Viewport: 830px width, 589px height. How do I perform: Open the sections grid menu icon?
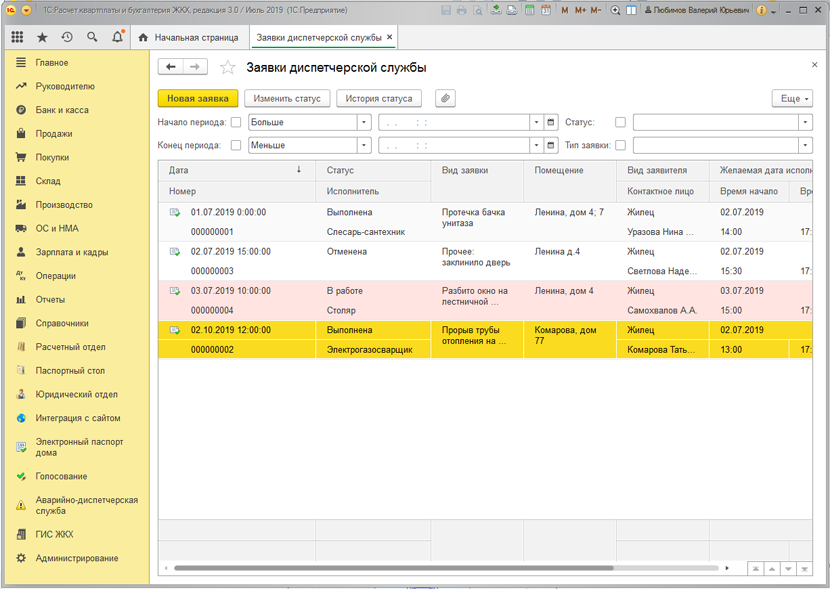(x=17, y=37)
